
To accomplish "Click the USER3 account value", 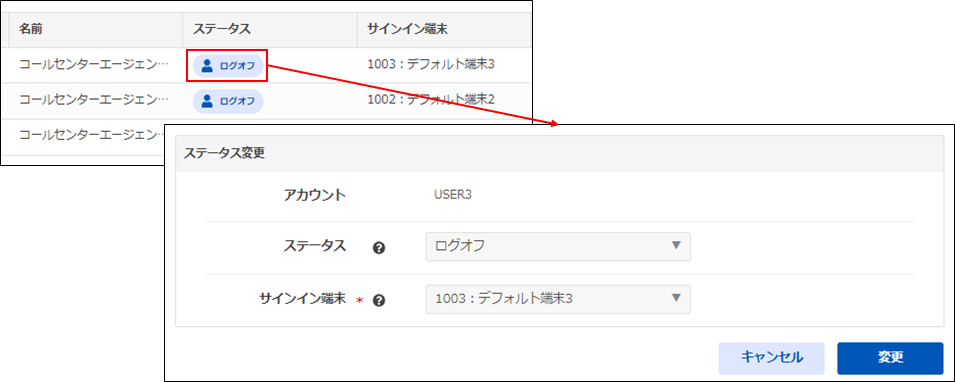I will click(453, 196).
